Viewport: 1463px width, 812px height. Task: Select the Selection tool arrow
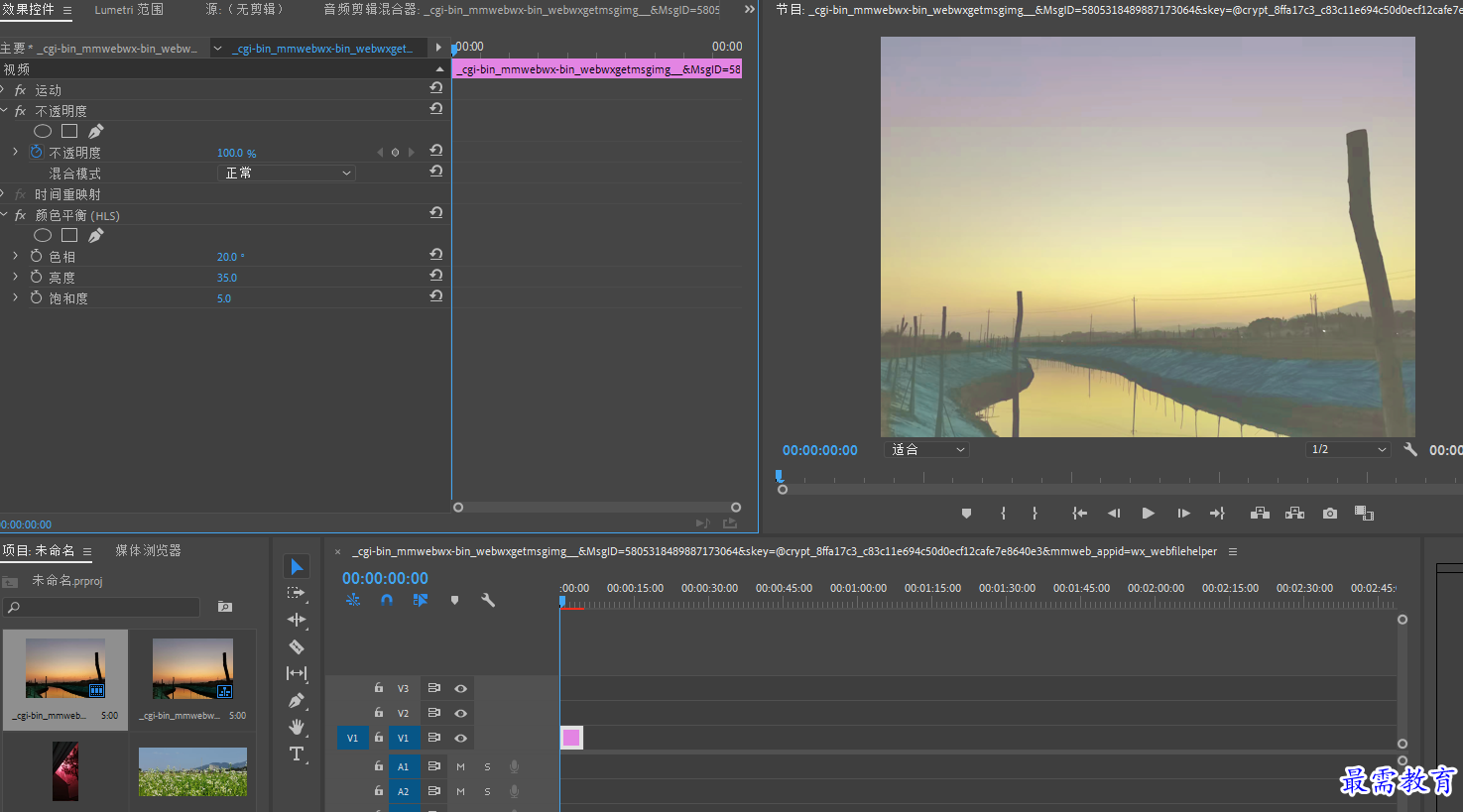coord(297,566)
